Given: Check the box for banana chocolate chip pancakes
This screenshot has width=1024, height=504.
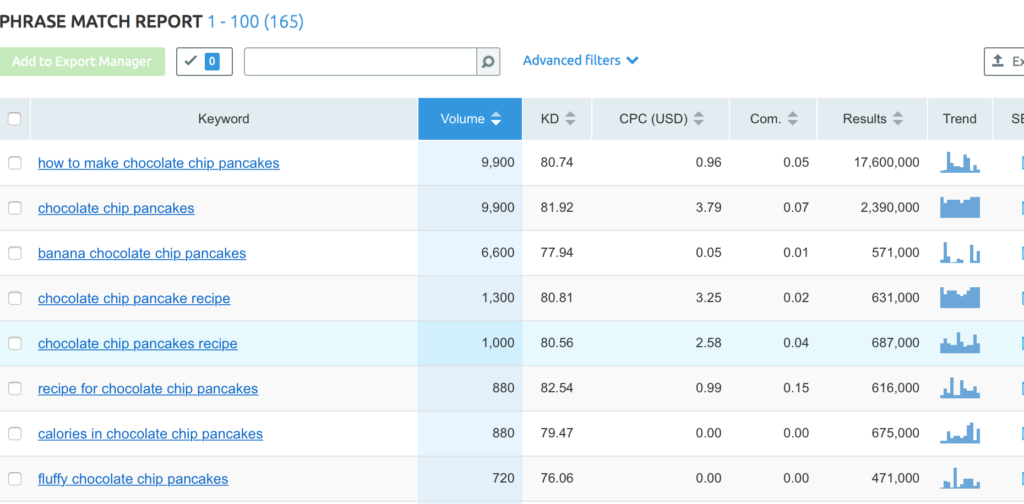Looking at the screenshot, I should pyautogui.click(x=14, y=253).
